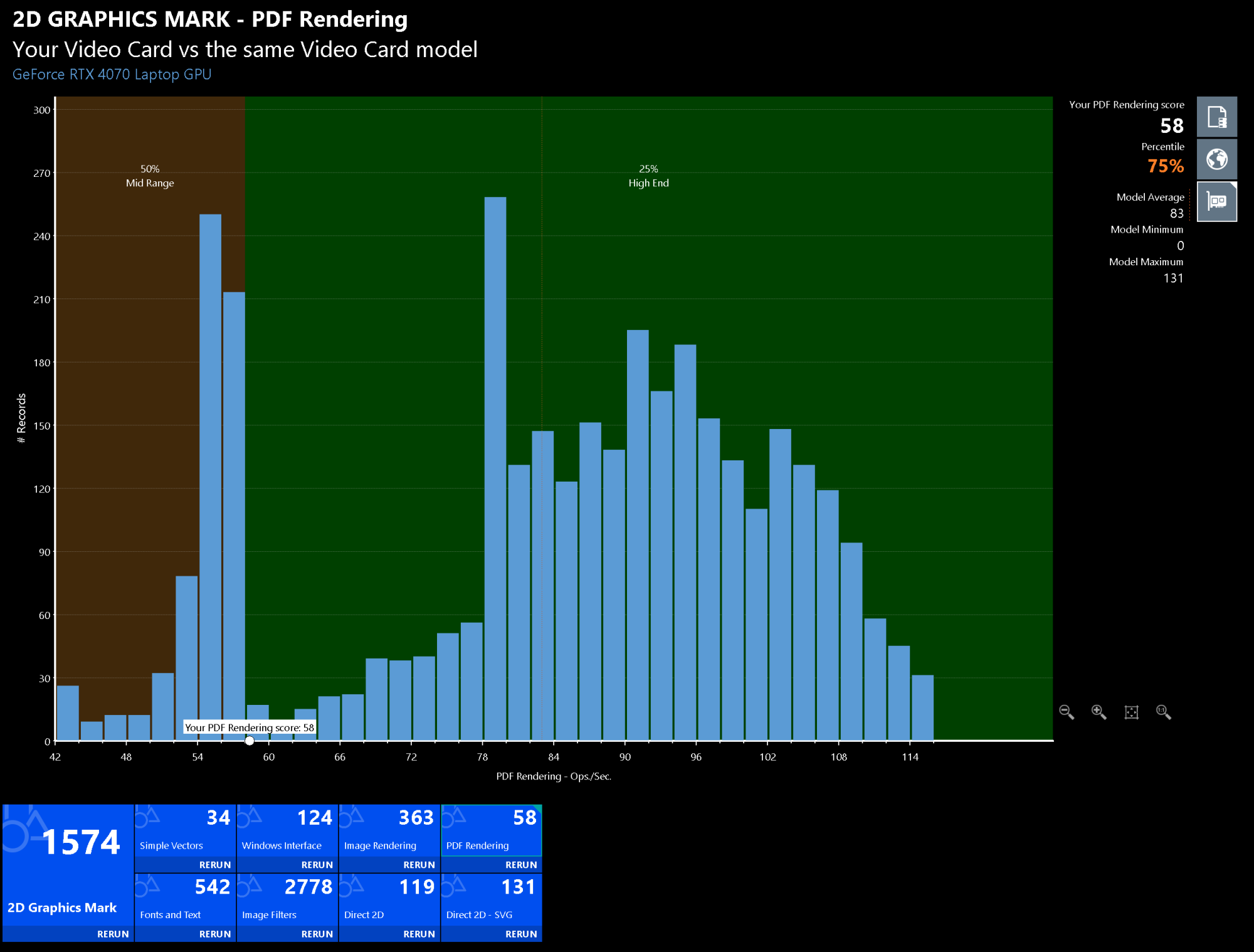This screenshot has height=952, width=1254.
Task: Rerun the full 2D Graphics Mark test
Action: tap(113, 934)
